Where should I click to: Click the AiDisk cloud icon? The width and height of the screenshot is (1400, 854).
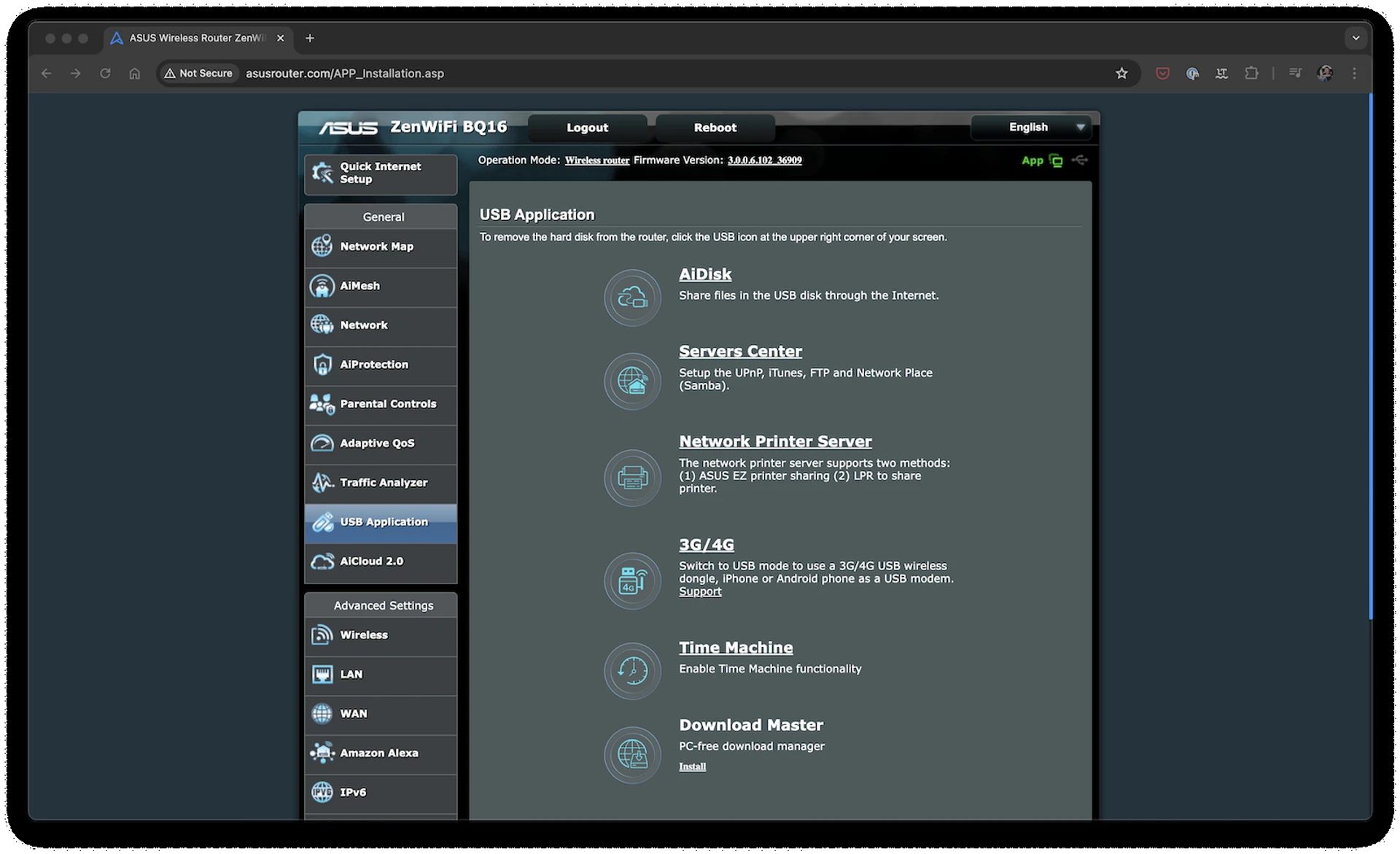[x=632, y=298]
